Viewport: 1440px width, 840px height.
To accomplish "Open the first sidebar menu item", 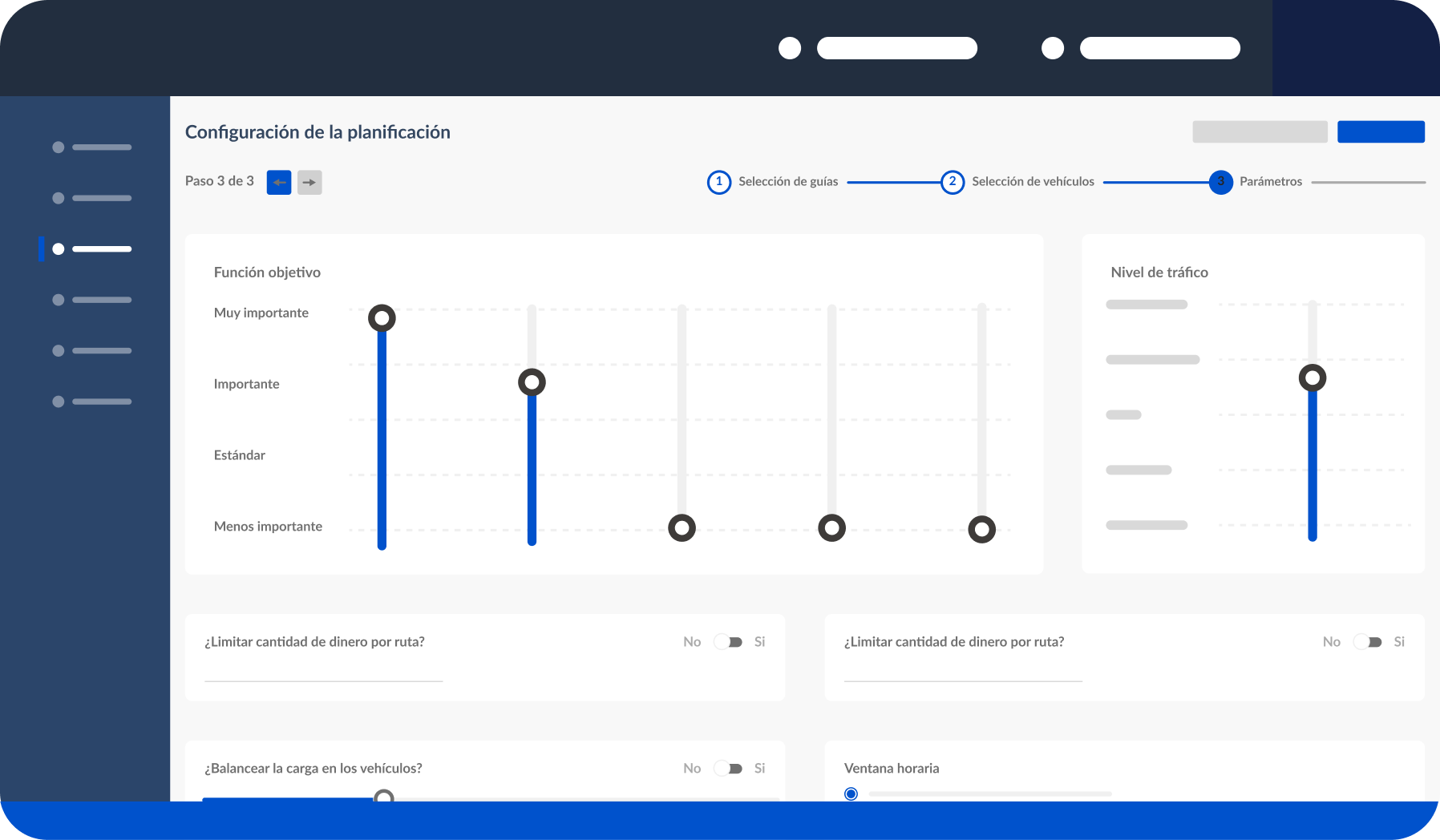I will click(92, 147).
